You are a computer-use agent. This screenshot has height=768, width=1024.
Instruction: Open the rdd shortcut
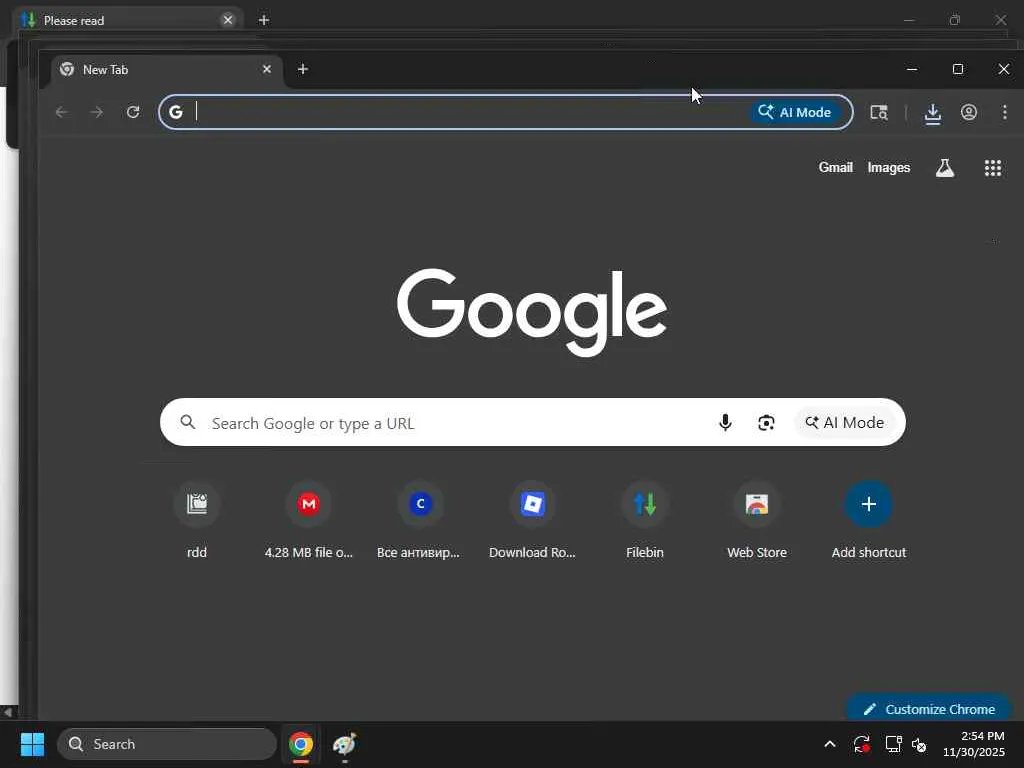(x=197, y=521)
